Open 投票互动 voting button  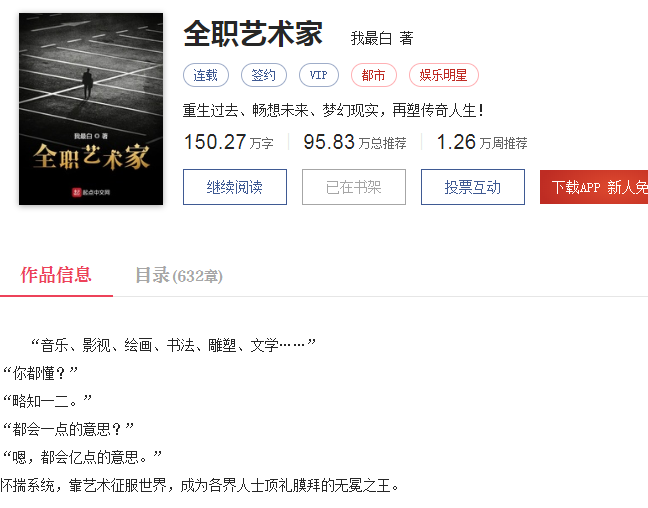[473, 187]
